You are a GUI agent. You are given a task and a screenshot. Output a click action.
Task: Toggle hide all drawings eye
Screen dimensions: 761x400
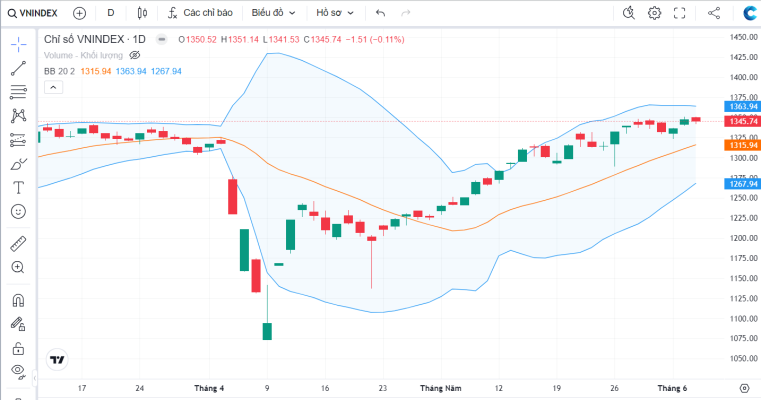coord(18,372)
